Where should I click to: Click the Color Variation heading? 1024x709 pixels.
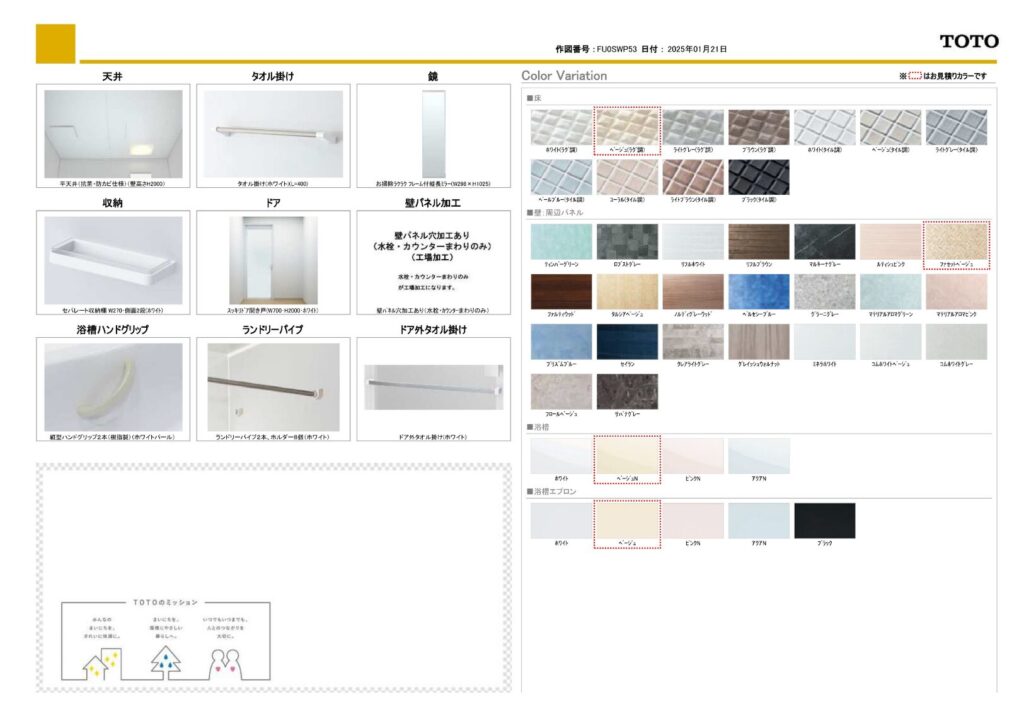(564, 76)
